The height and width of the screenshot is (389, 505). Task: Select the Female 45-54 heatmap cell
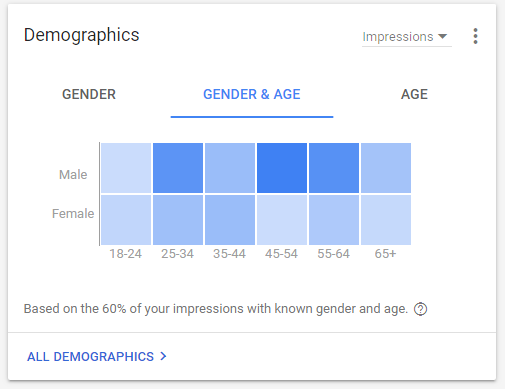click(282, 220)
